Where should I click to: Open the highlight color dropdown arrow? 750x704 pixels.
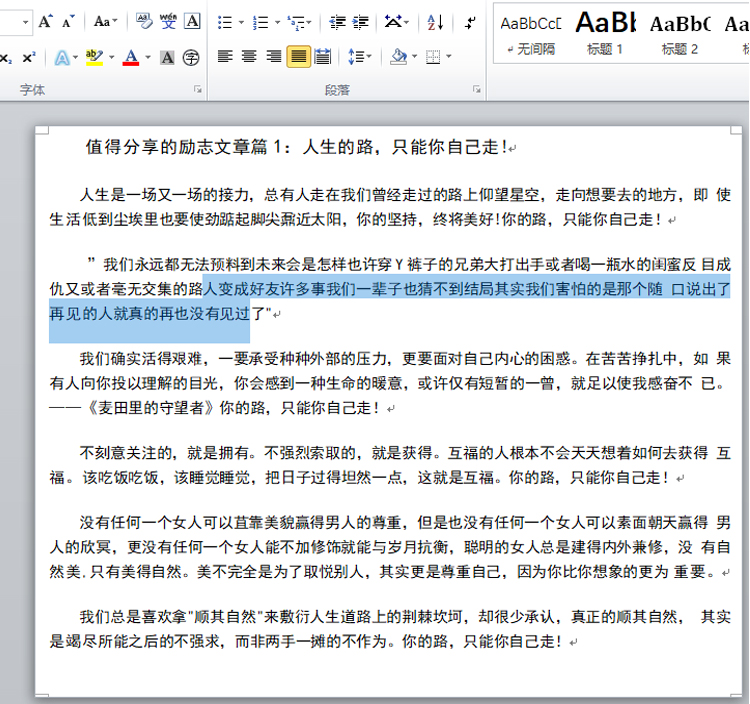tap(111, 57)
